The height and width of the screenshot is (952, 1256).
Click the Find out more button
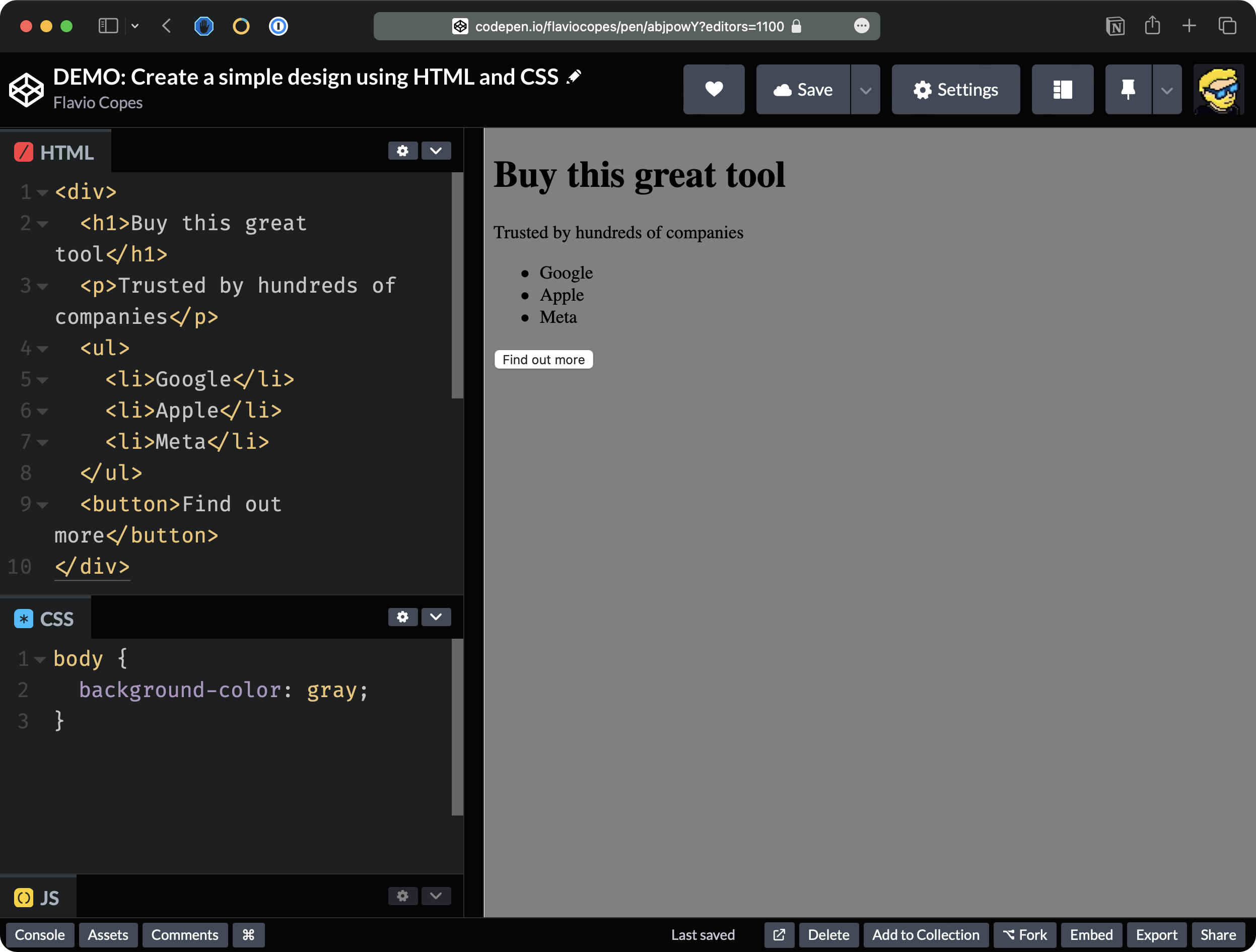point(543,360)
